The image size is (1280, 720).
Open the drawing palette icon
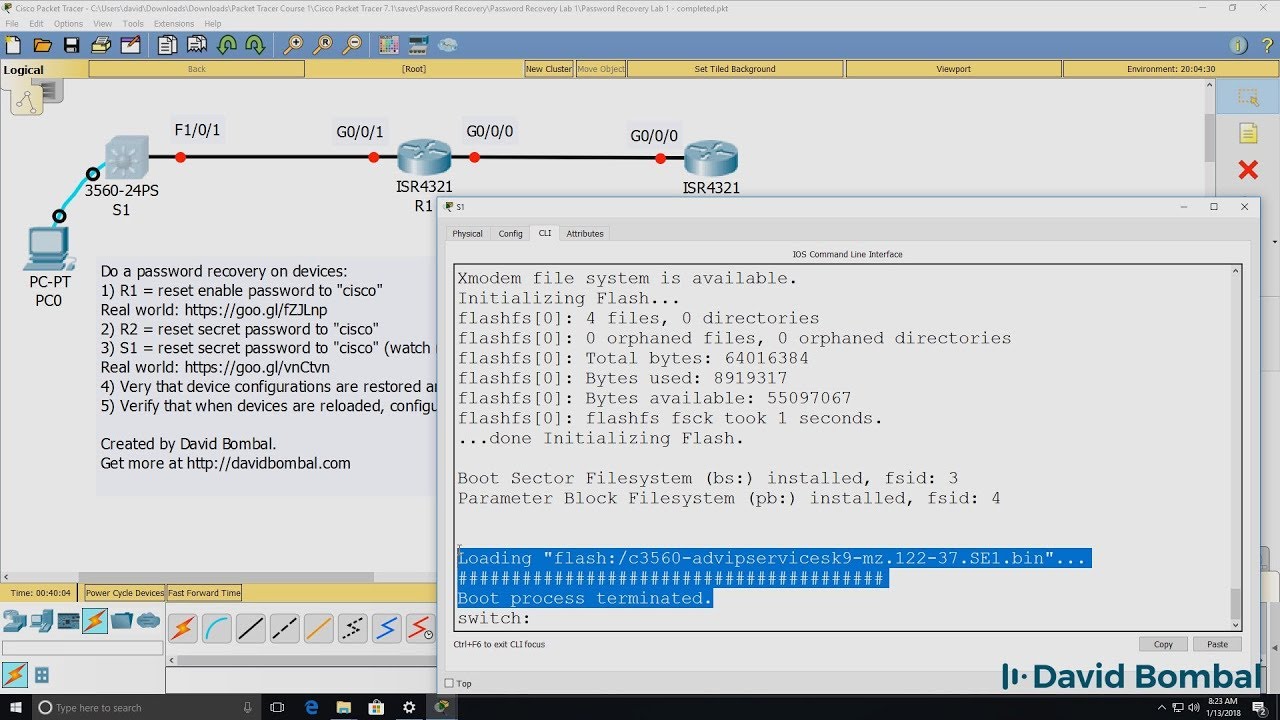point(389,45)
